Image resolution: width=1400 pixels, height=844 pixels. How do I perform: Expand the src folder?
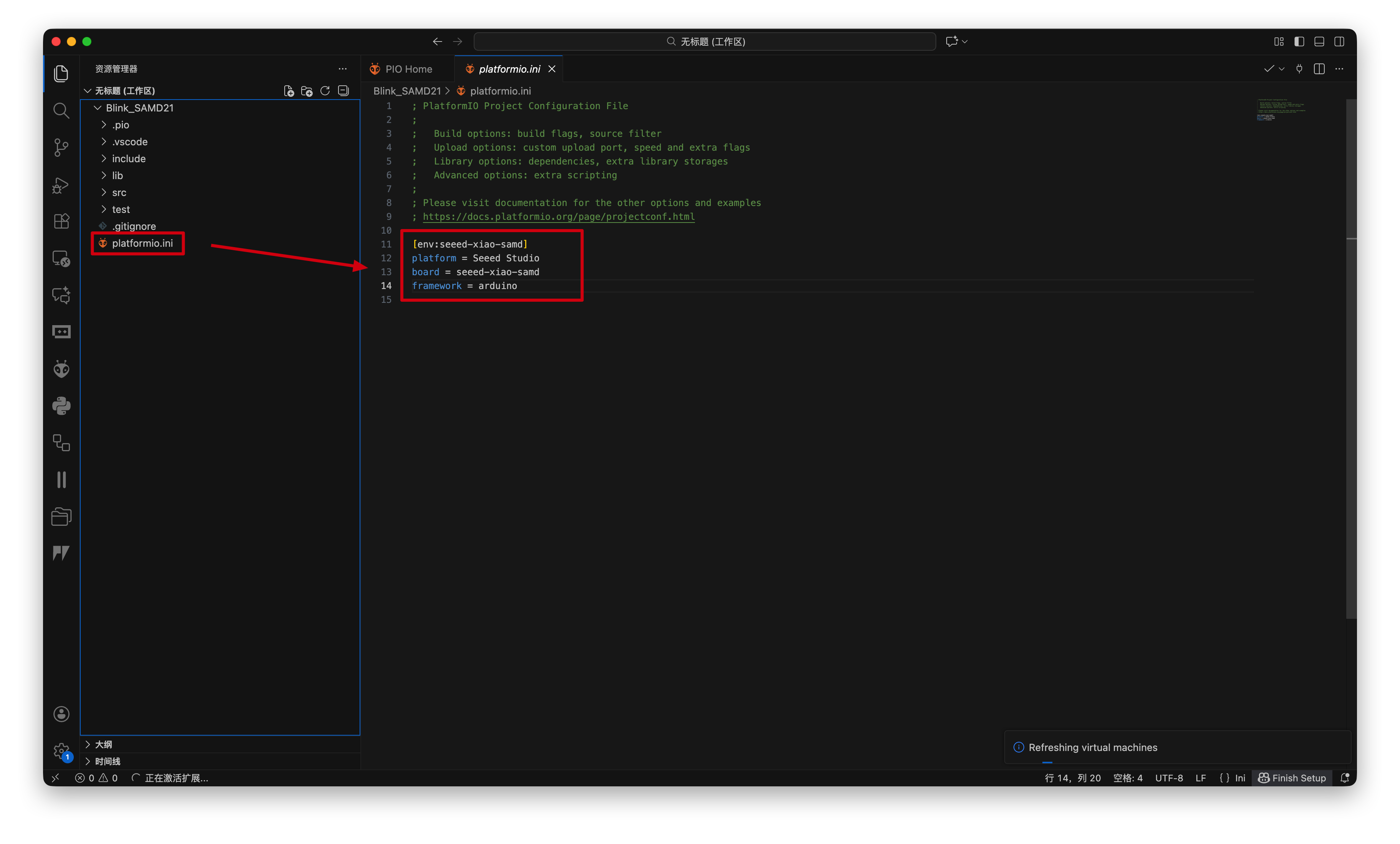(x=119, y=193)
